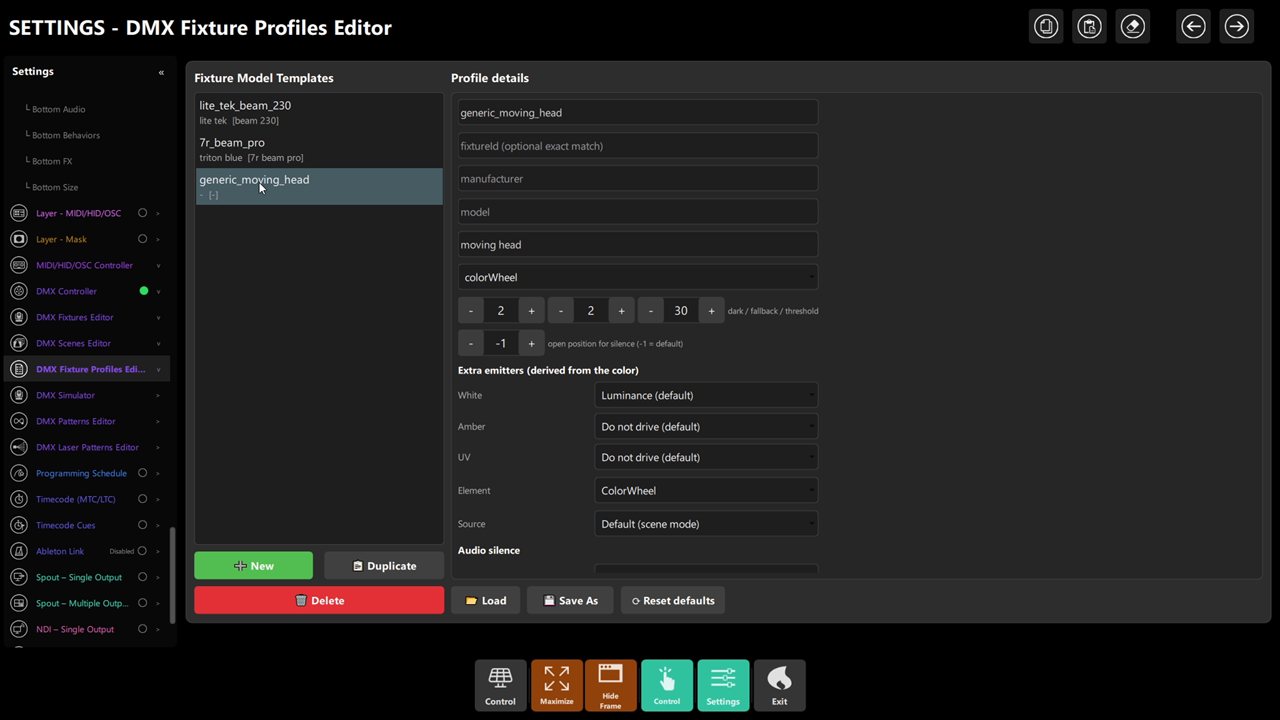
Task: Toggle the Layer - MIDI/HID/OSC enable circle
Action: point(142,213)
